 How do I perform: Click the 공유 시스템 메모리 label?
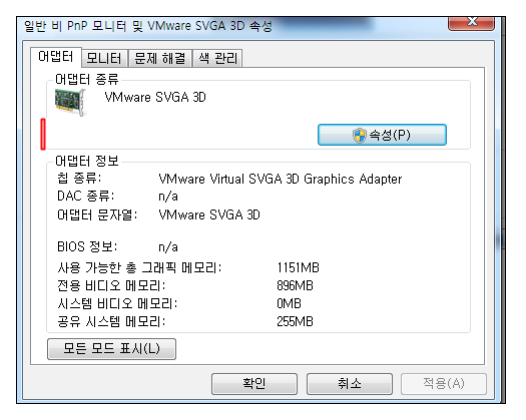111,321
